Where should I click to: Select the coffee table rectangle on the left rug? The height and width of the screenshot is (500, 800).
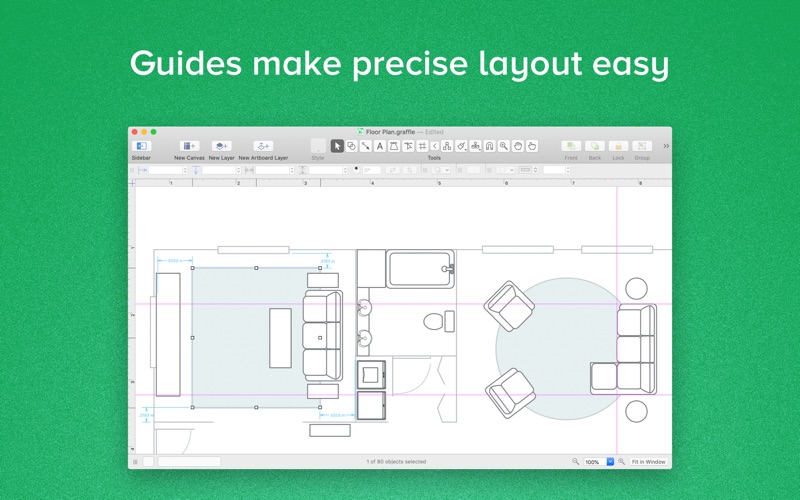[x=280, y=338]
